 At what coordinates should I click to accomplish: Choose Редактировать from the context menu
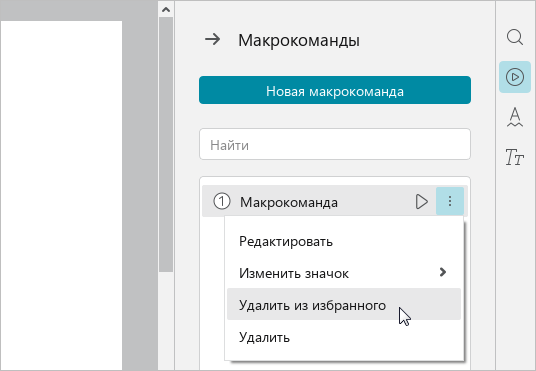pyautogui.click(x=344, y=241)
